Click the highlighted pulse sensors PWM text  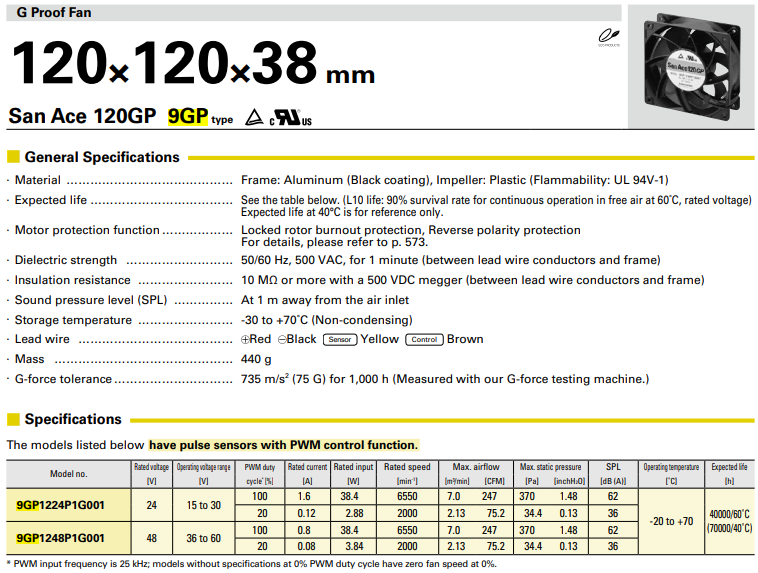[x=283, y=445]
